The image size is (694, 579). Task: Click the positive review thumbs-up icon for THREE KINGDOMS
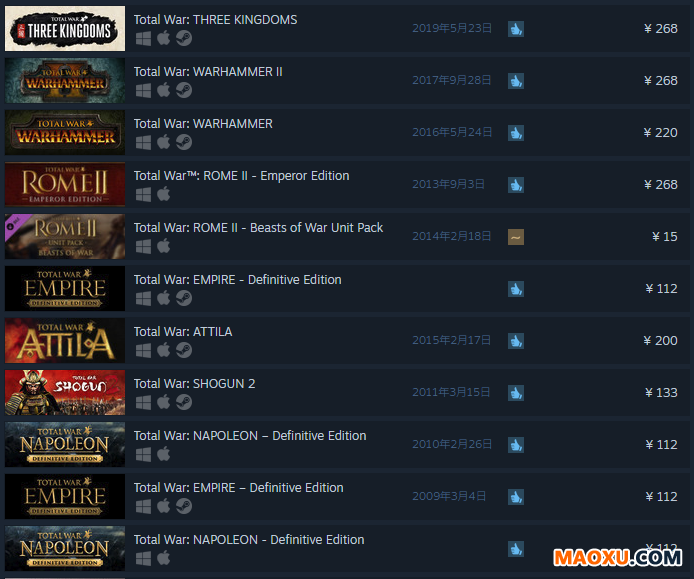pos(516,29)
